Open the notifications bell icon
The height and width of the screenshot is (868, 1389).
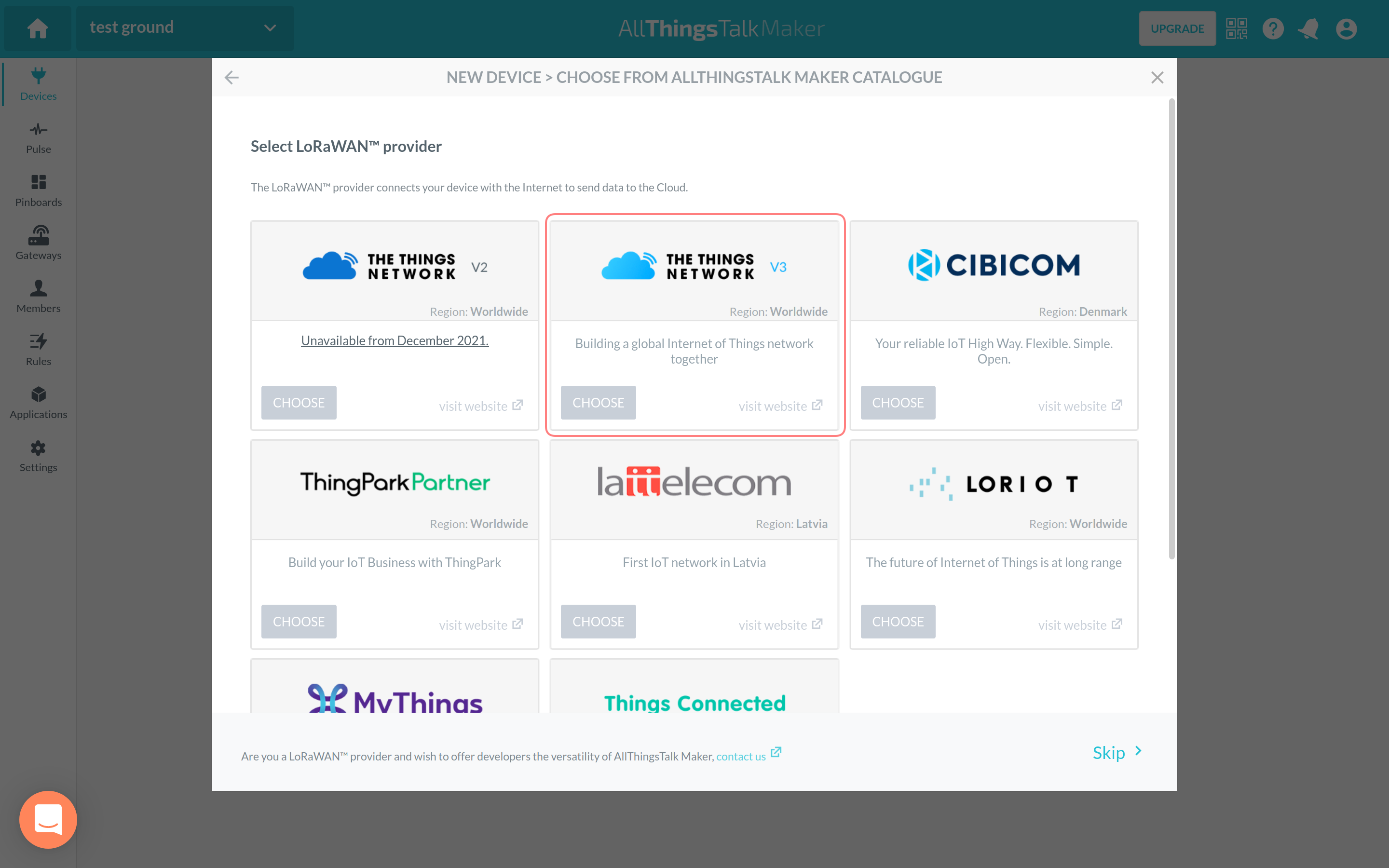(1308, 28)
